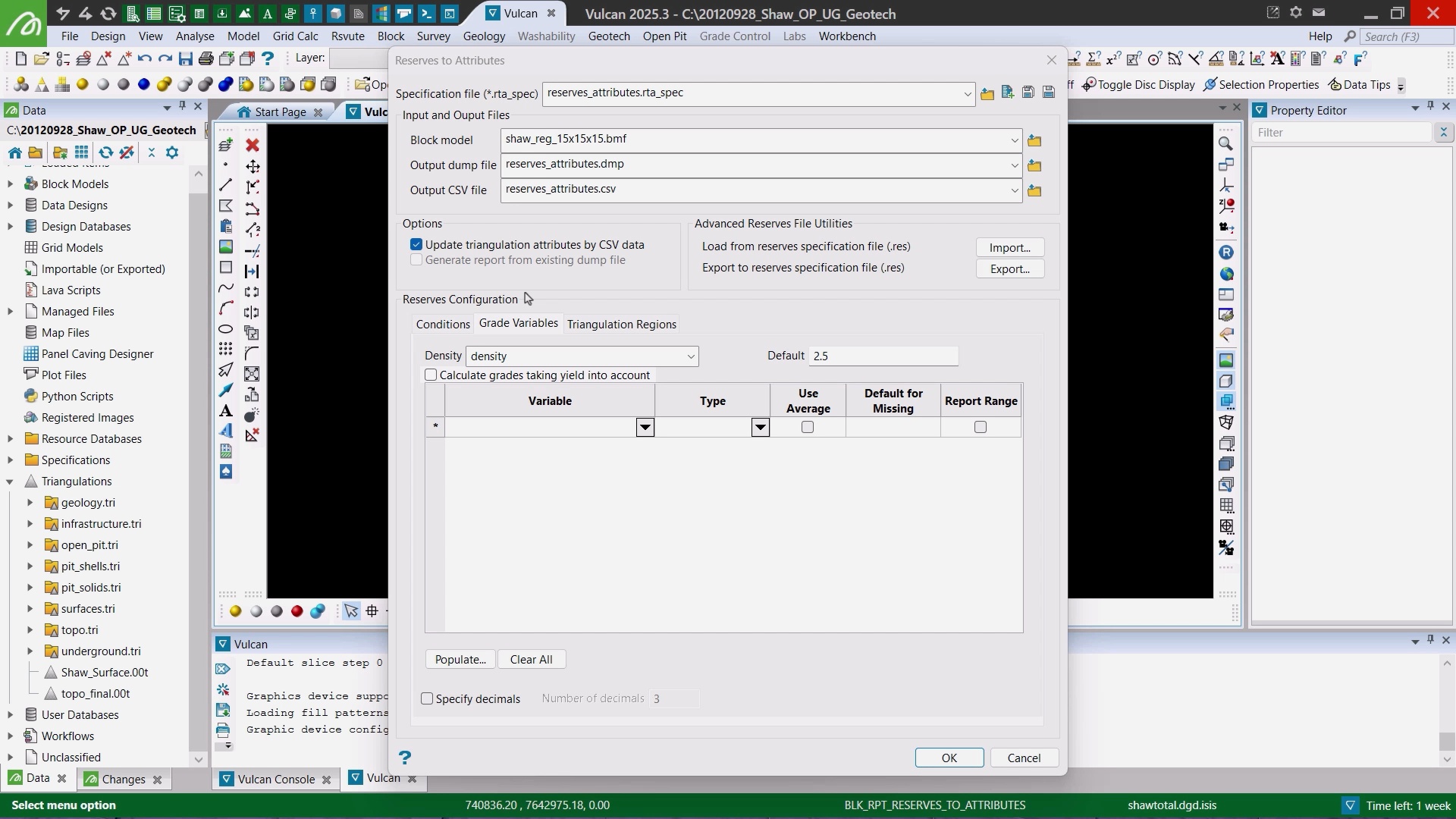The image size is (1456, 819).
Task: Click the save icon in main toolbar
Action: coord(186,58)
